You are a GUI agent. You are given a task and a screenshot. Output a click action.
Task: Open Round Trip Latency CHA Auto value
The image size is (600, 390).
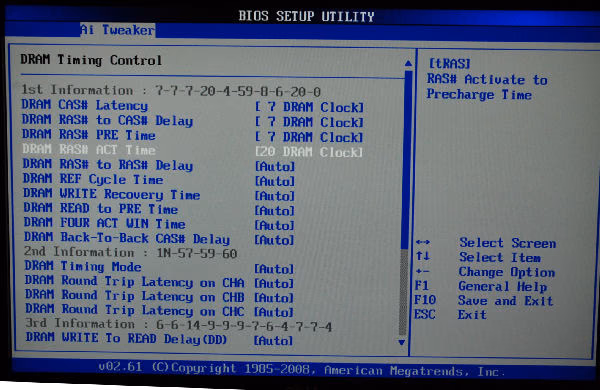(274, 284)
